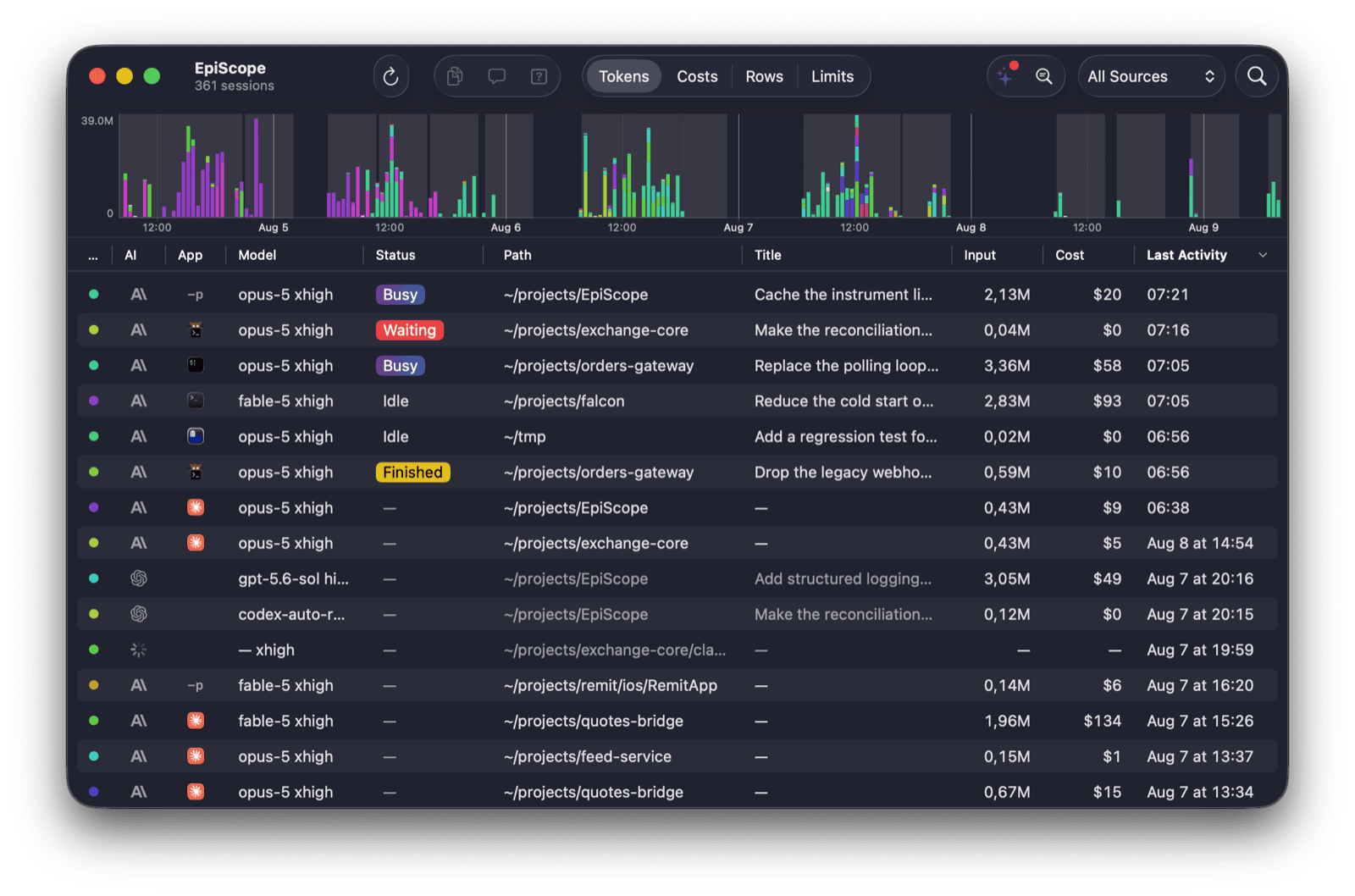Click the Busy badge in the EpiScope row
The image size is (1355, 896).
[x=401, y=295]
